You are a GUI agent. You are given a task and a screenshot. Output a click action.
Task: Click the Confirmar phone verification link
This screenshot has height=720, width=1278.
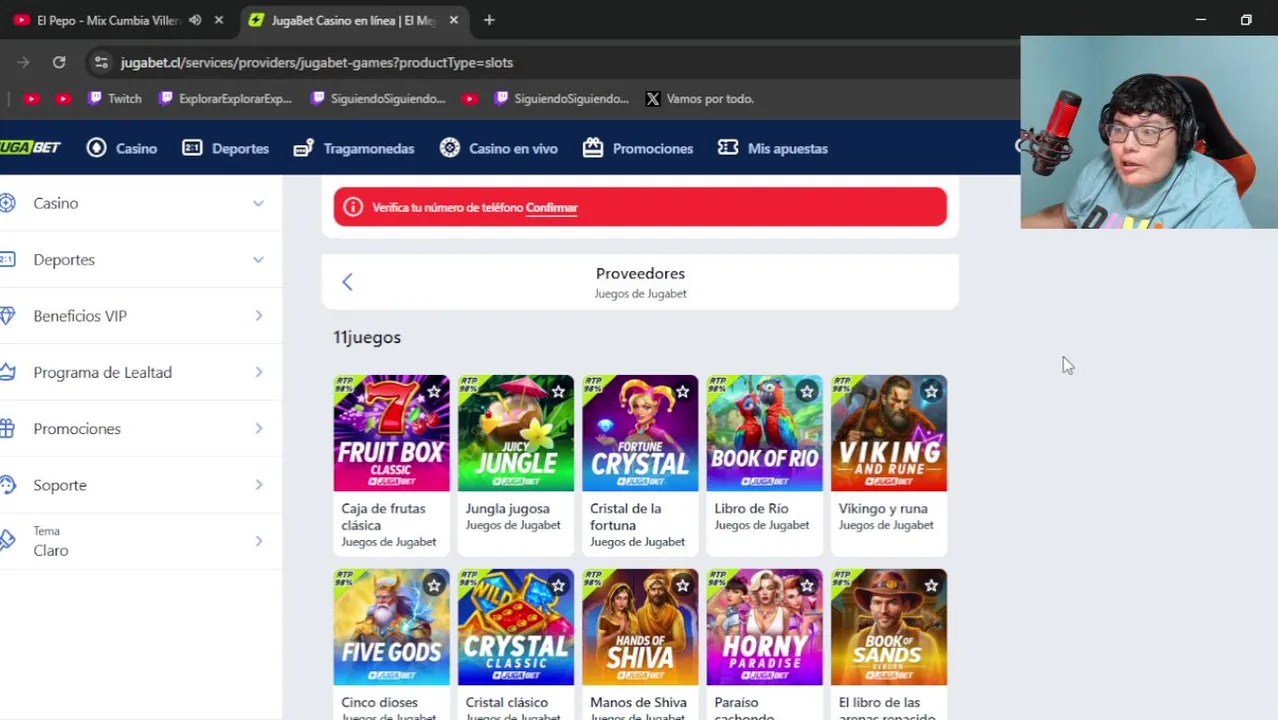[x=551, y=207]
